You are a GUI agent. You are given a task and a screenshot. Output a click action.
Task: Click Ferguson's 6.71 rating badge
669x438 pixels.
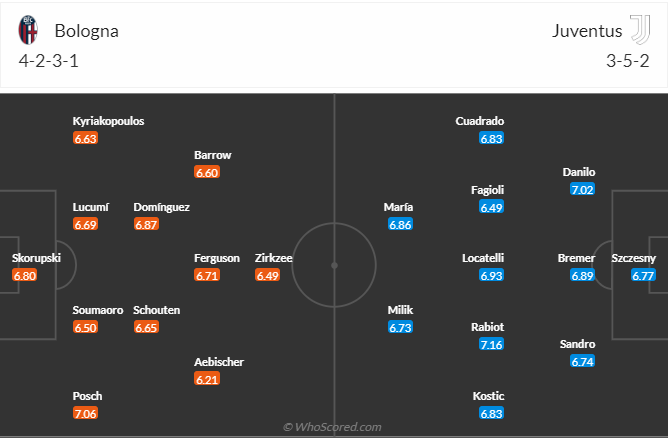206,276
